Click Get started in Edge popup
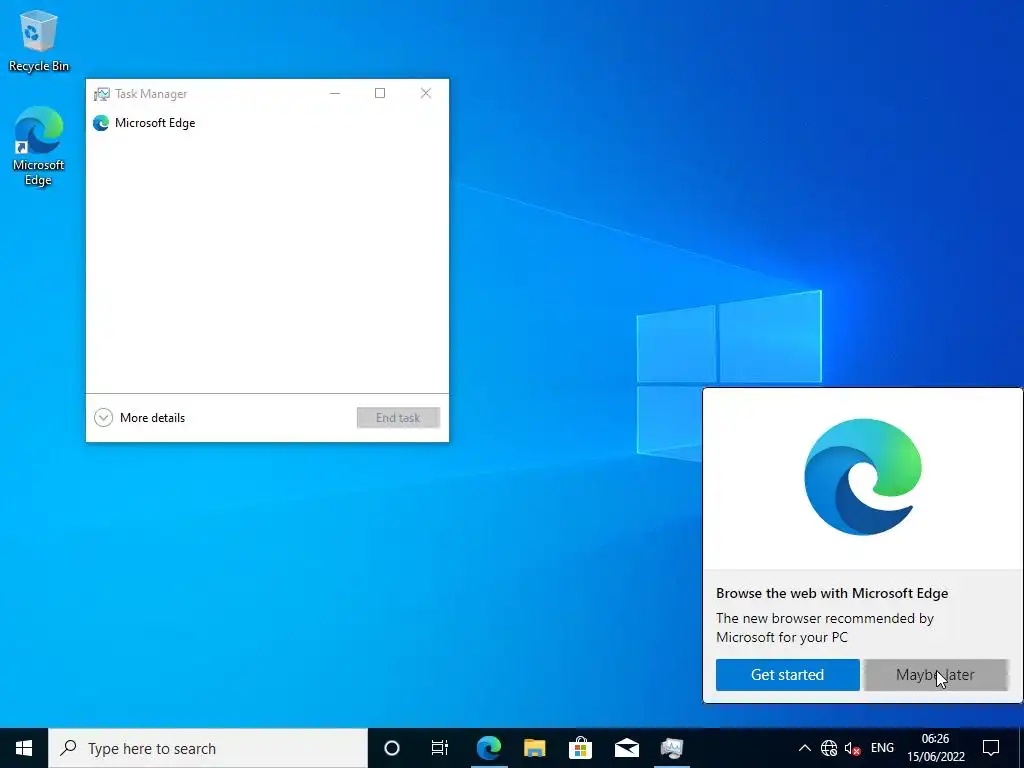The image size is (1024, 768). (x=787, y=675)
